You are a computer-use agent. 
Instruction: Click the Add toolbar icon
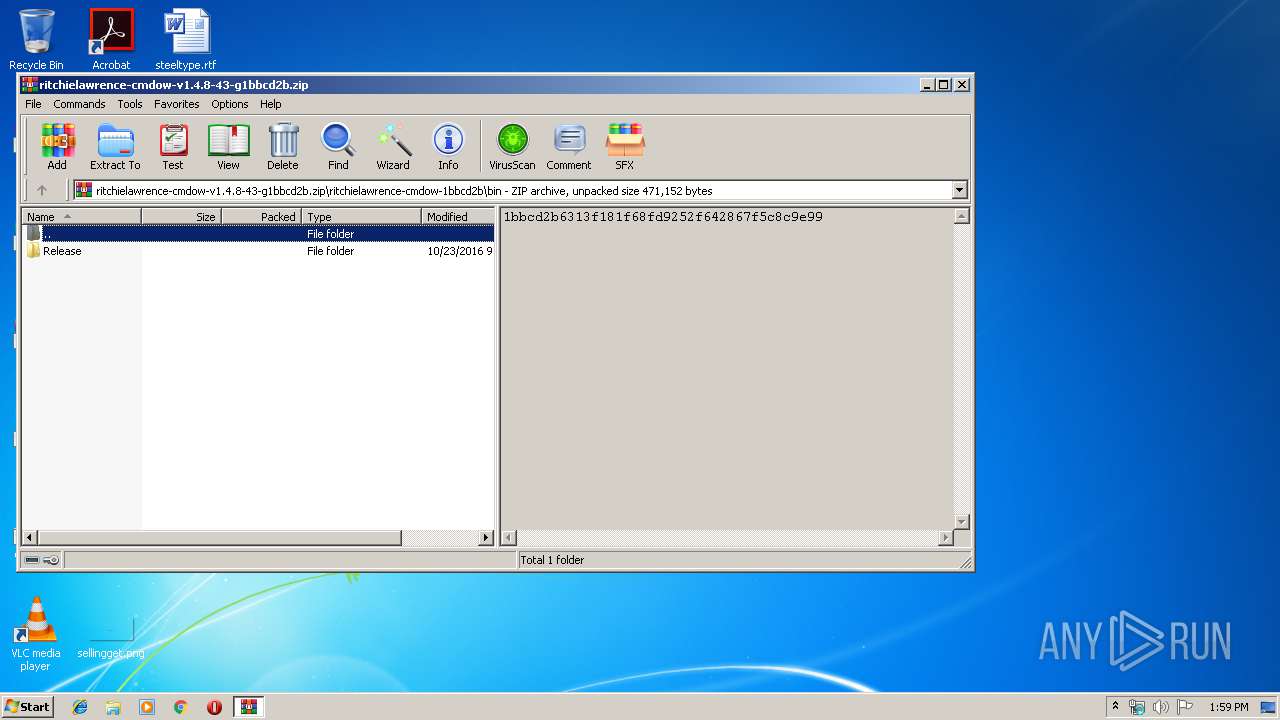click(57, 147)
